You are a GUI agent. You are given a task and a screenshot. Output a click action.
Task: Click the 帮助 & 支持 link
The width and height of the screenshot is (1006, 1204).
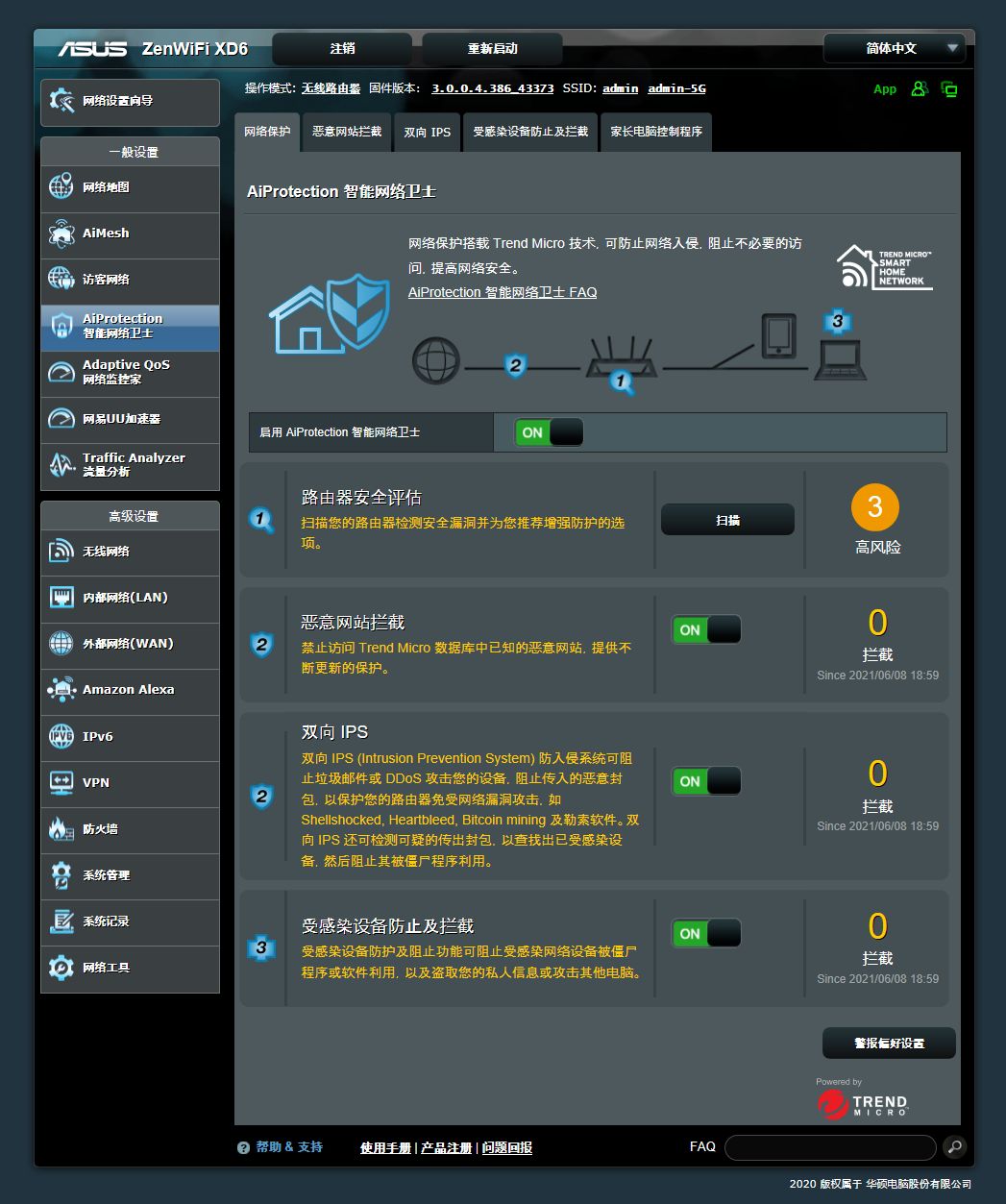[x=289, y=1147]
